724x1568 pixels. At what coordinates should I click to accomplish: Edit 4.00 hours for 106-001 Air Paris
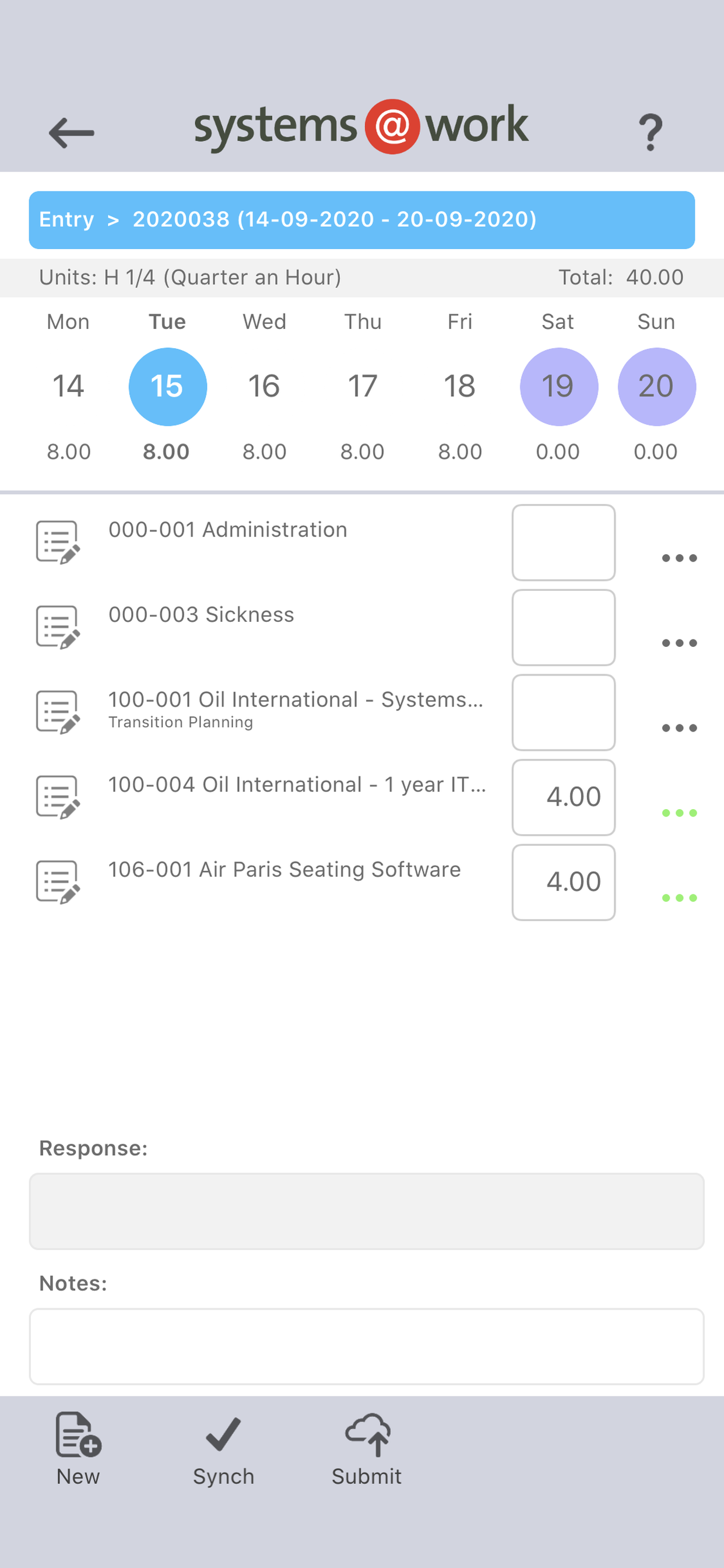tap(563, 883)
